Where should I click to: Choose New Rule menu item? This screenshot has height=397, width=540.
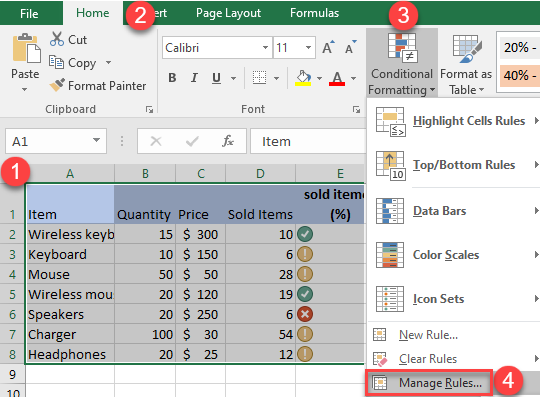tap(454, 335)
